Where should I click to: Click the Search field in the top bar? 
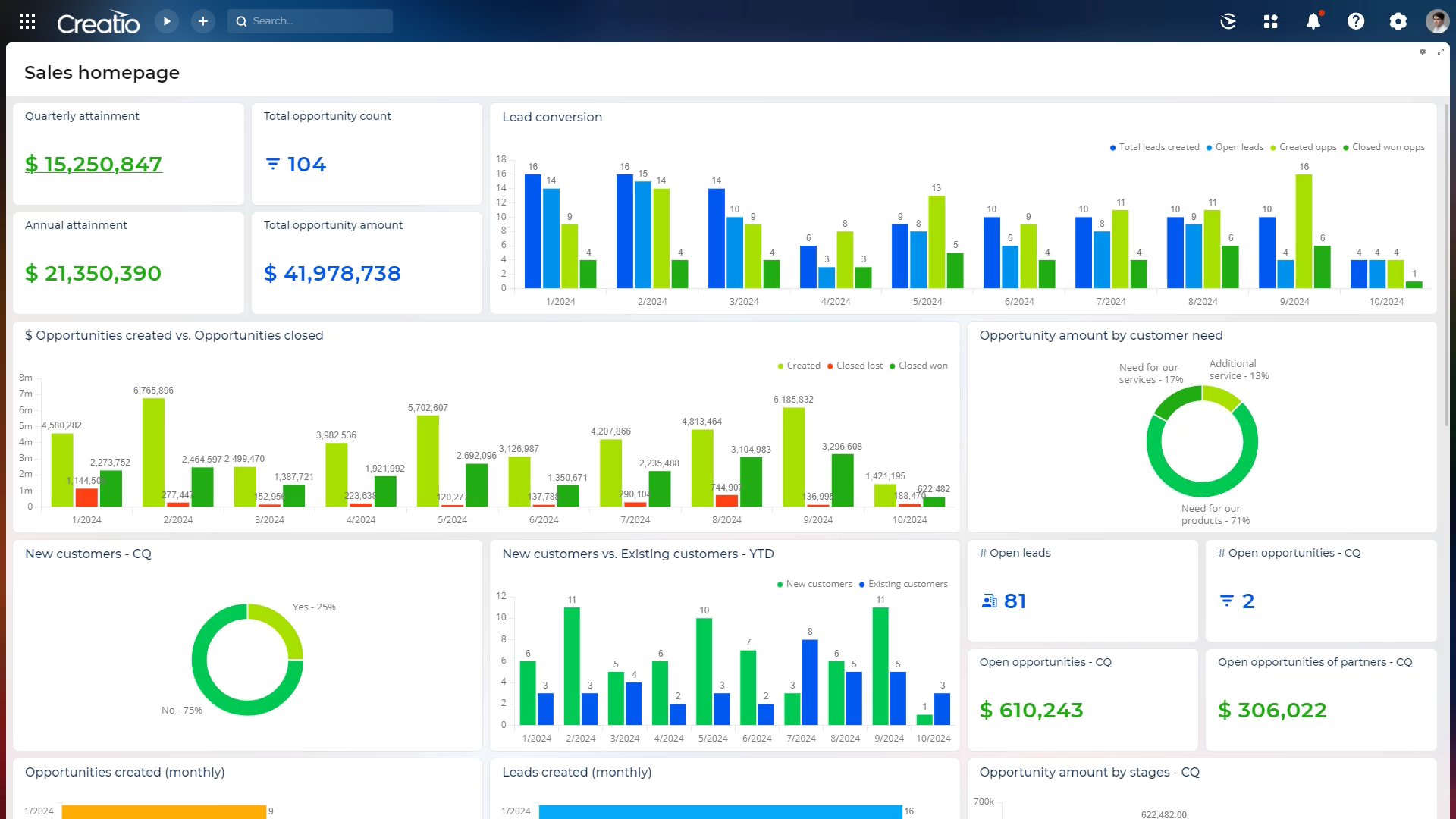310,20
